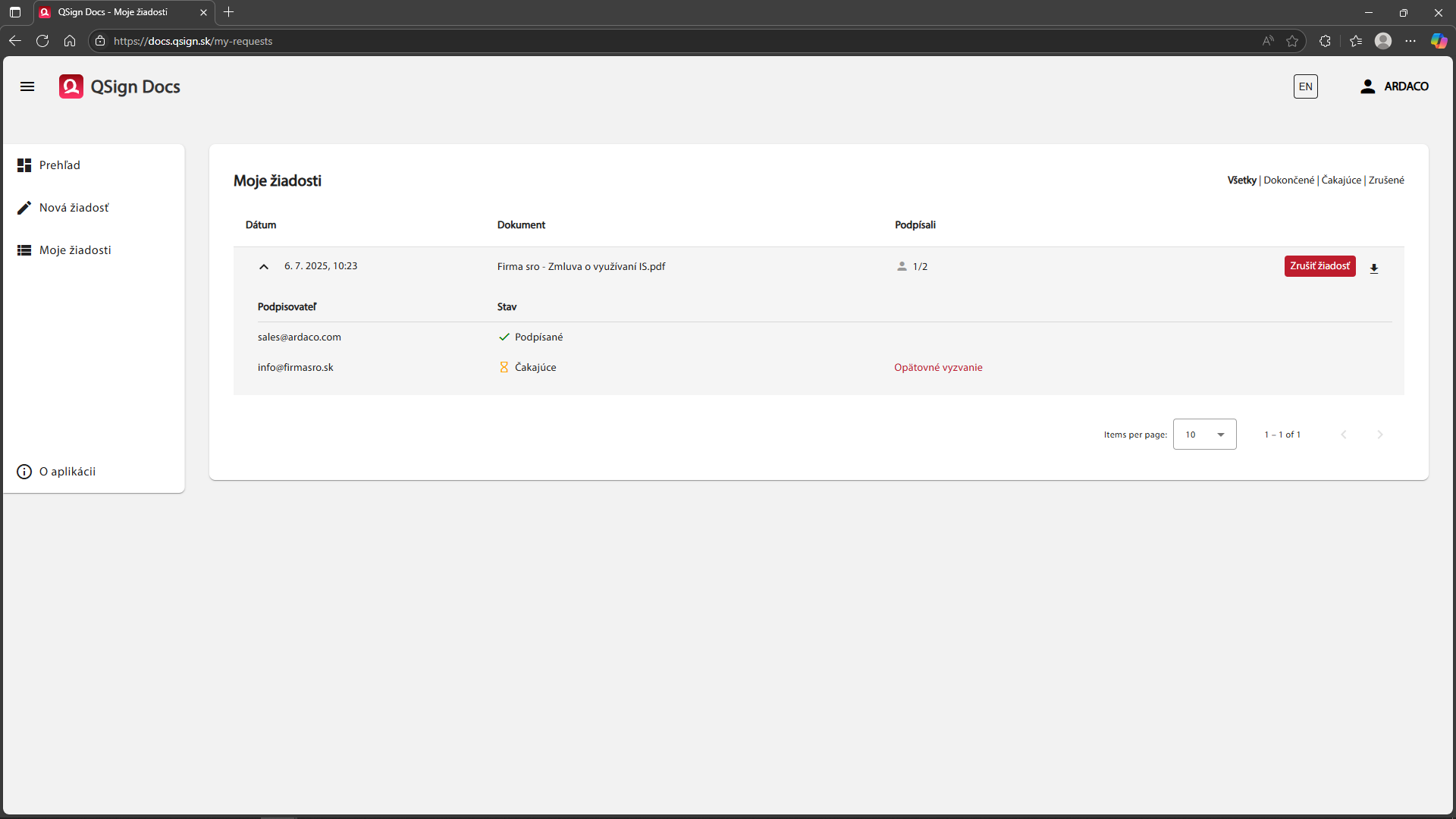Viewport: 1456px width, 819px height.
Task: Open the hamburger navigation menu
Action: 27,86
